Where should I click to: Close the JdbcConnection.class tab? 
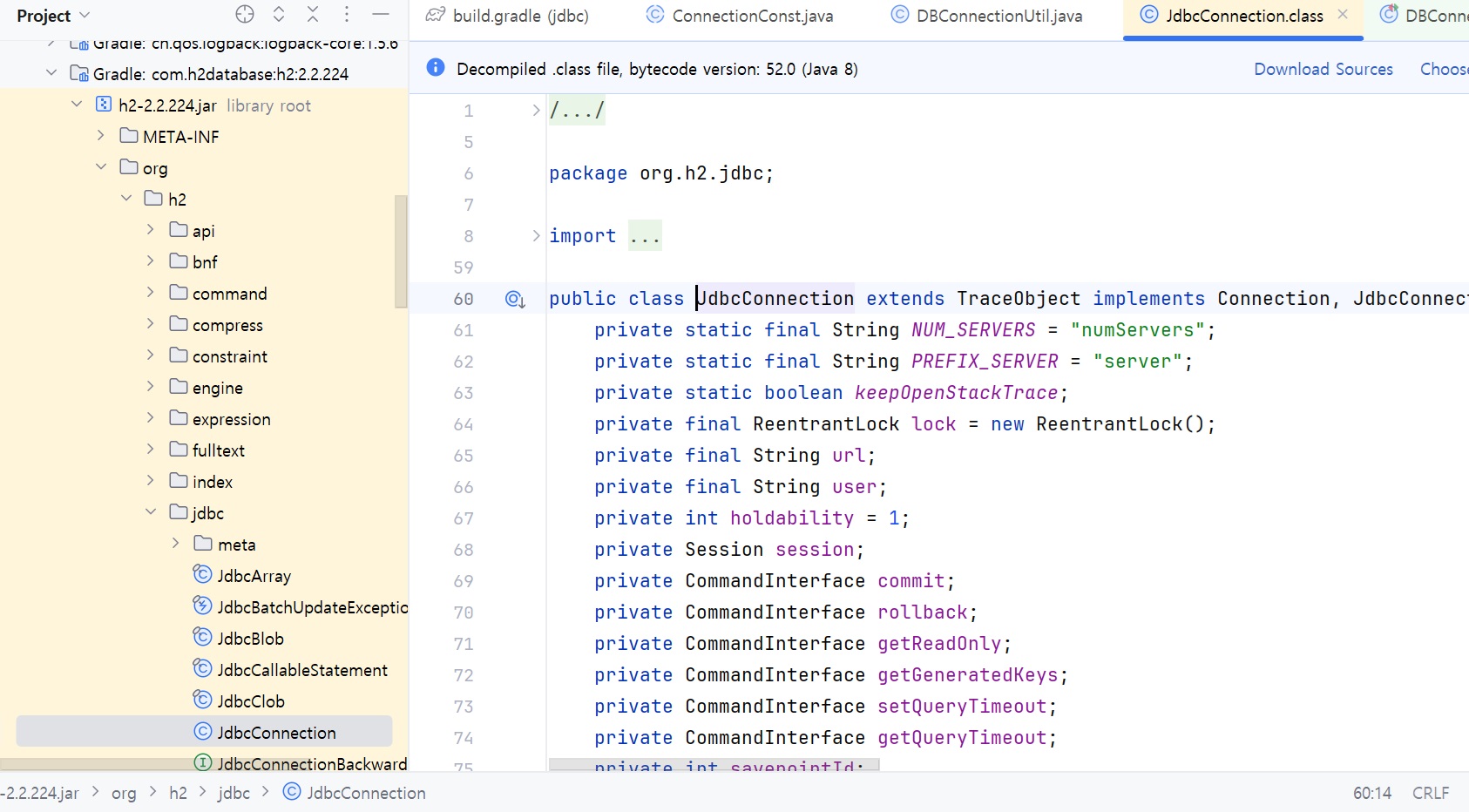point(1343,15)
